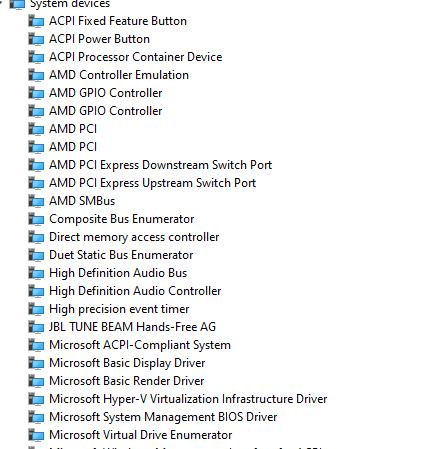
Task: Select ACPI Processor Container Device entry
Action: [x=135, y=57]
